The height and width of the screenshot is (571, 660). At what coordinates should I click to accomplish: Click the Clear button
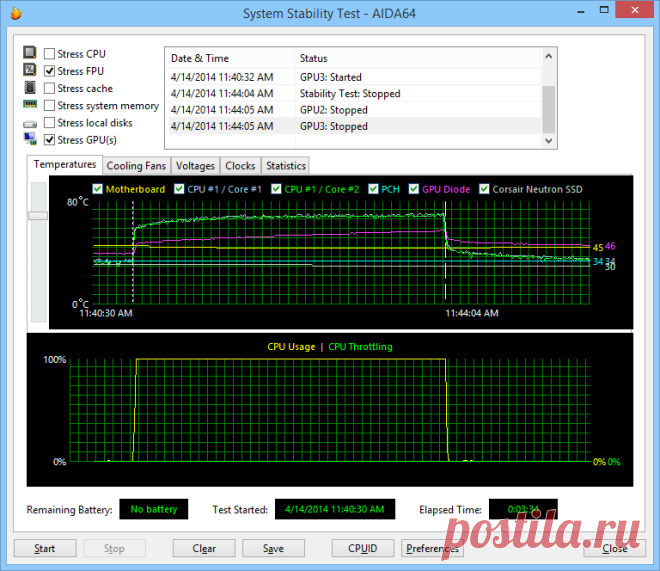[x=204, y=548]
